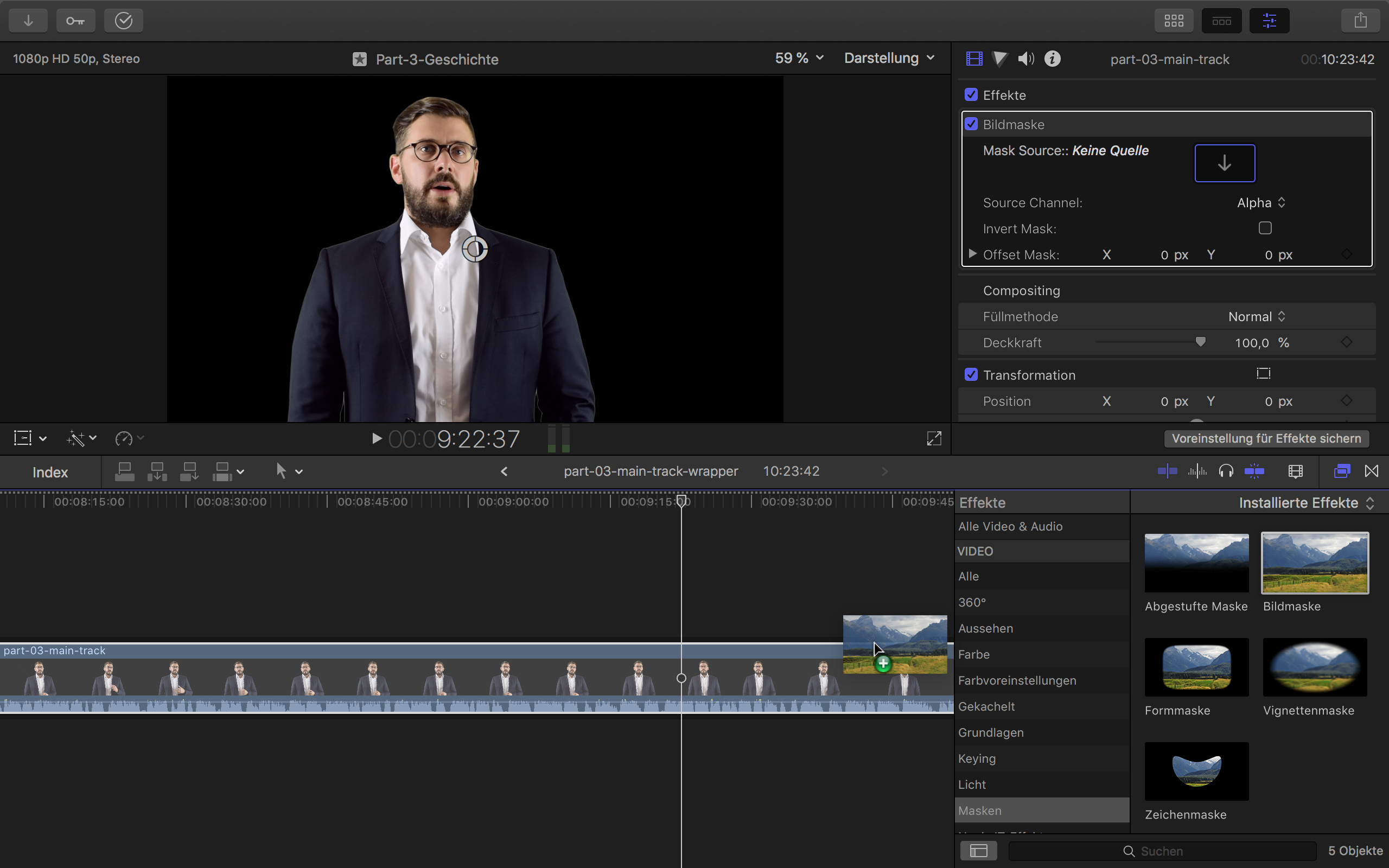The image size is (1389, 868).
Task: Click the Mask Source image well arrow
Action: (x=1224, y=163)
